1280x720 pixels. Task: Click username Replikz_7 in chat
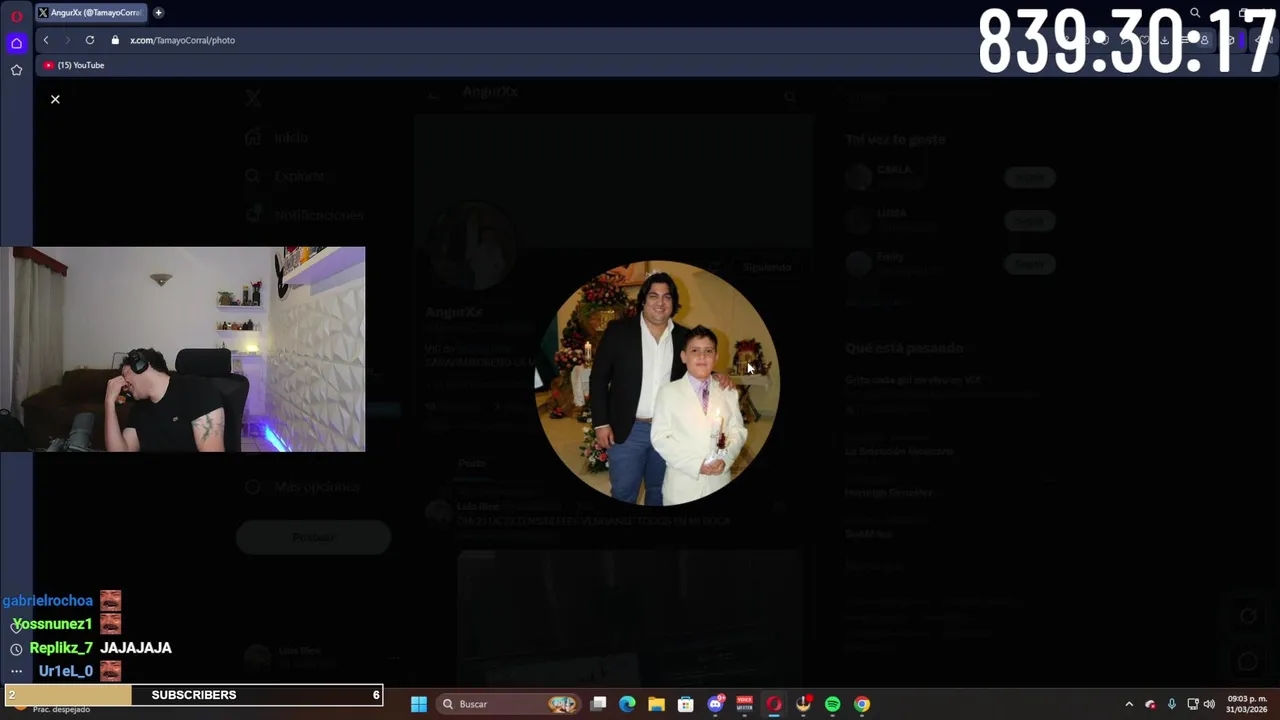61,648
